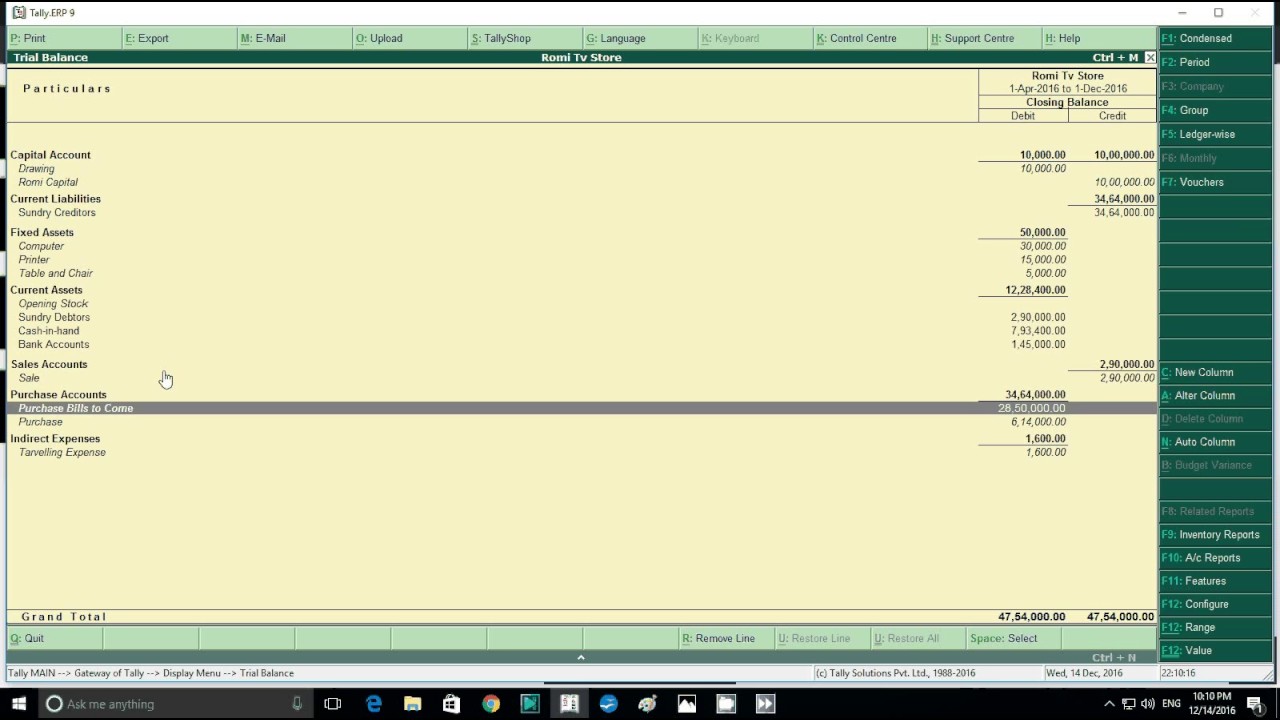Image resolution: width=1280 pixels, height=720 pixels.
Task: Expand the bottom calculator panel arrow
Action: (x=581, y=657)
